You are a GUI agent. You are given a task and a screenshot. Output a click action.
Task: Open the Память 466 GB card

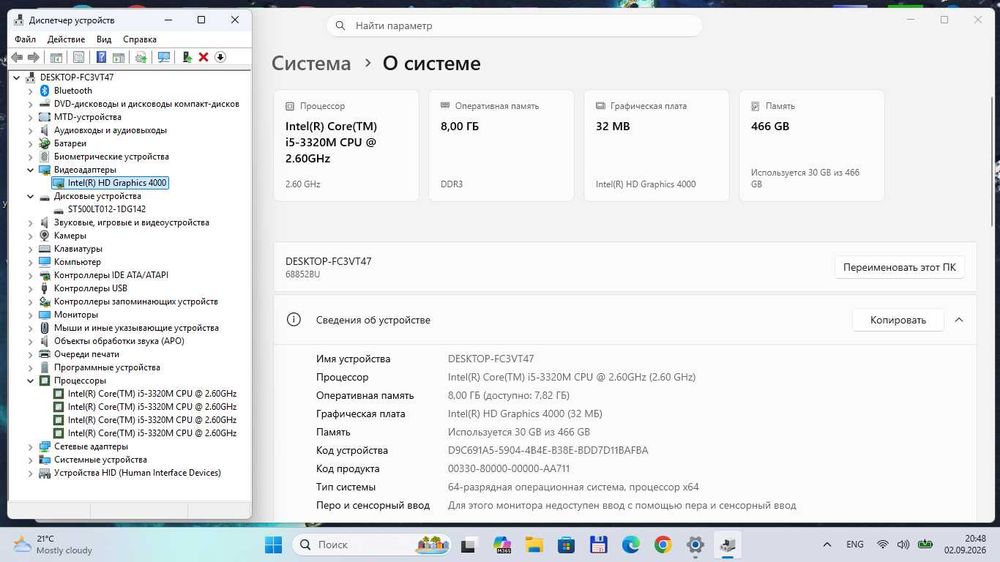(812, 145)
